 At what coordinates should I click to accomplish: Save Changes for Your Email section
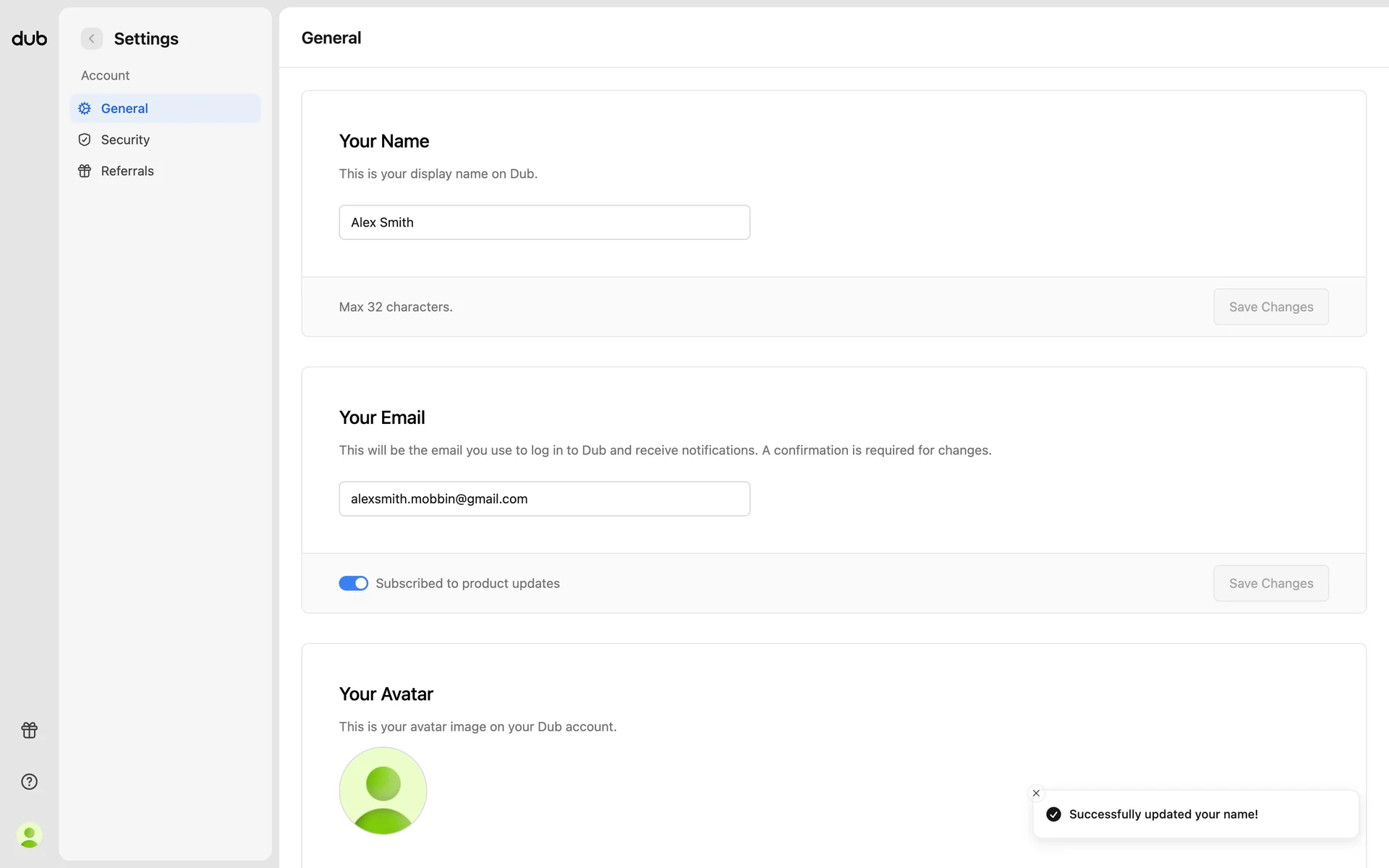point(1270,583)
